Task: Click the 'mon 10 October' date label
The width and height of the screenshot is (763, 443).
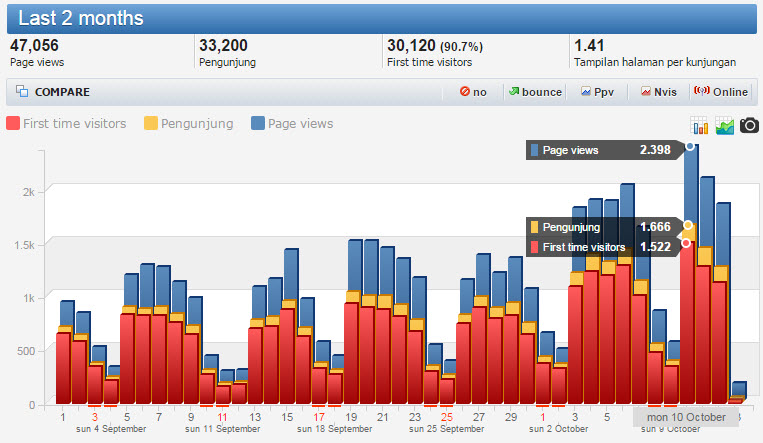Action: point(686,417)
